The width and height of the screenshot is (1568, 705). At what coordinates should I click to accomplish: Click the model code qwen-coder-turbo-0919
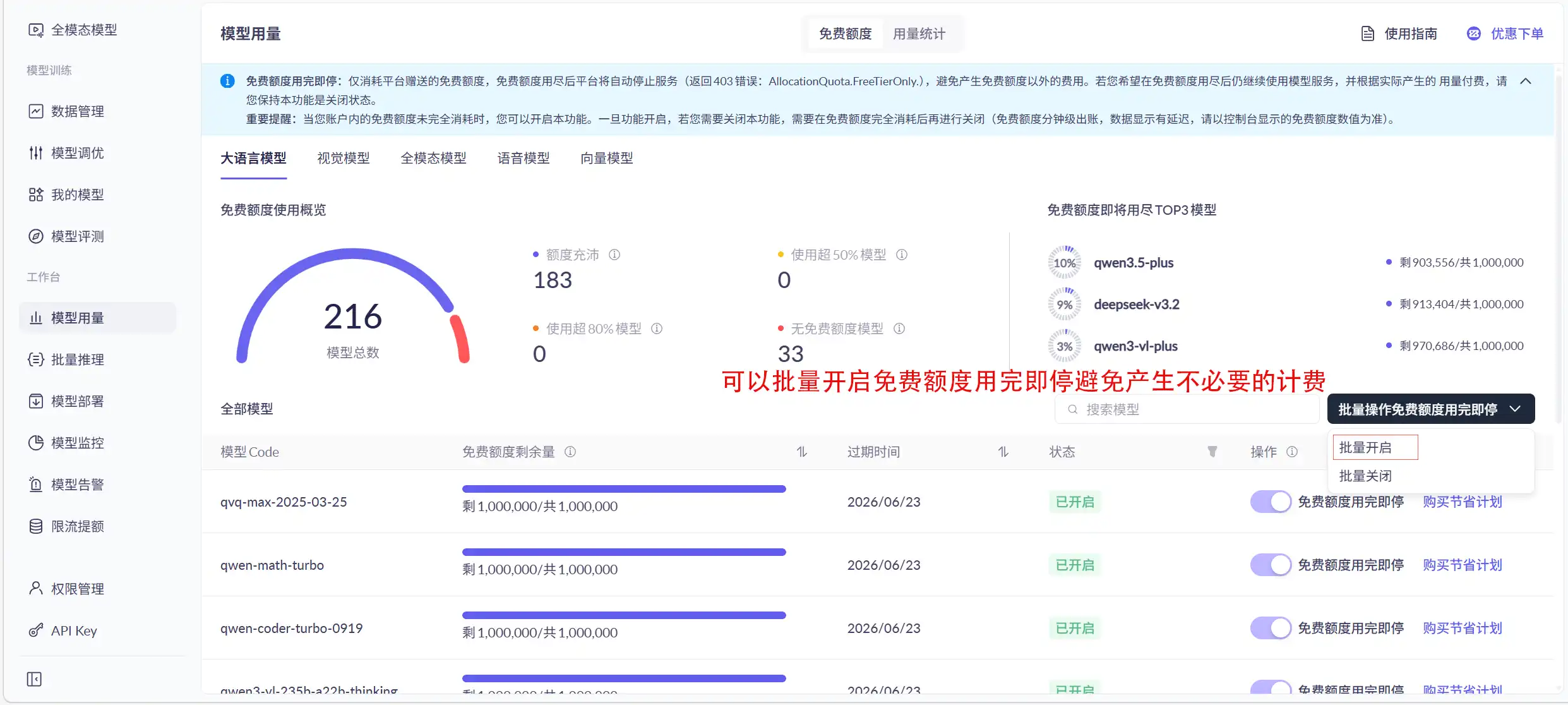[292, 629]
